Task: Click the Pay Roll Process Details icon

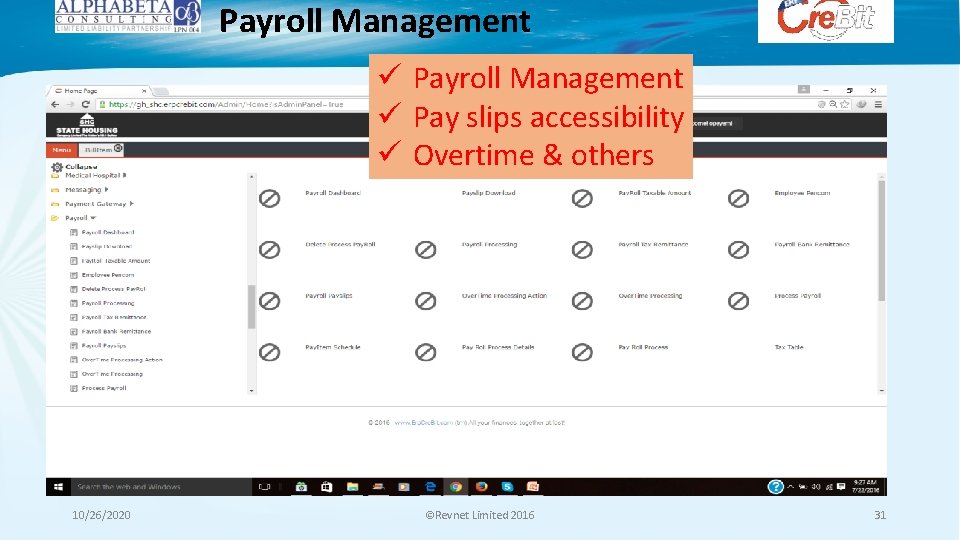Action: (x=426, y=353)
